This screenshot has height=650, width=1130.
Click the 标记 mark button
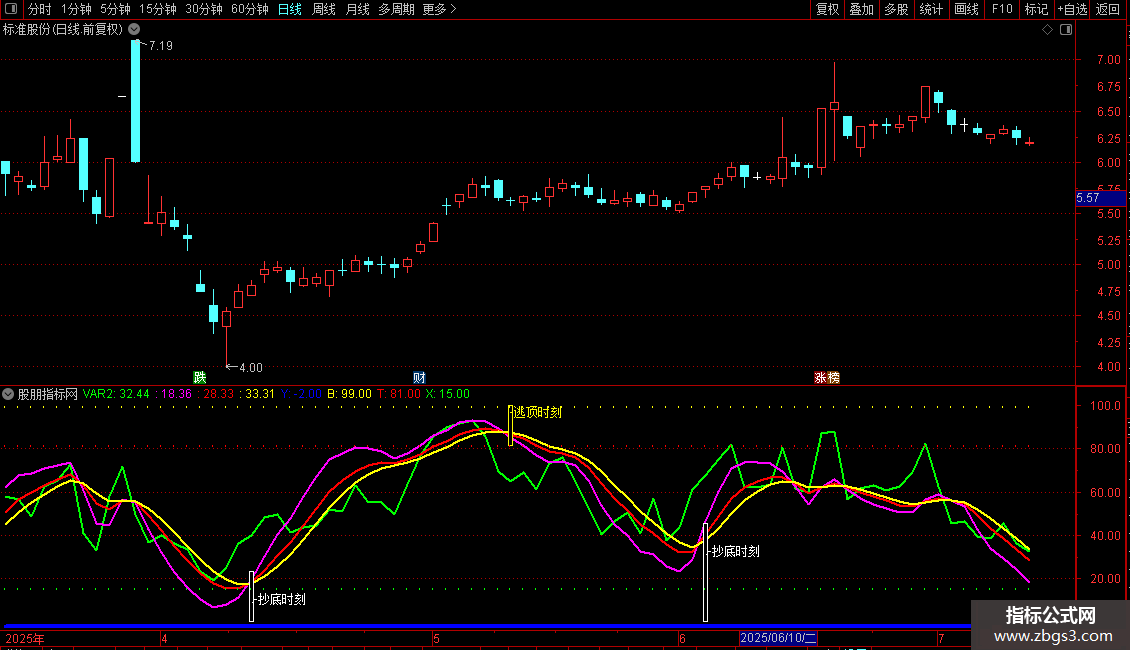tap(1036, 9)
